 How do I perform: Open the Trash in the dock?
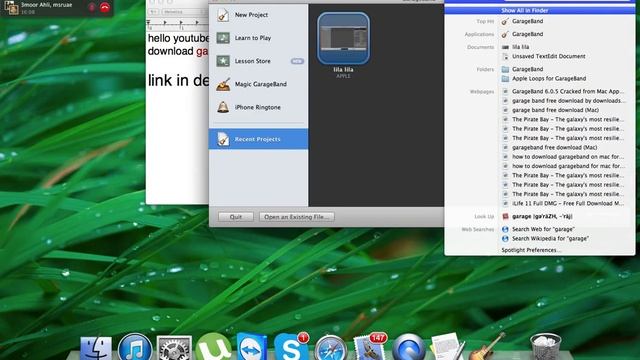545,347
